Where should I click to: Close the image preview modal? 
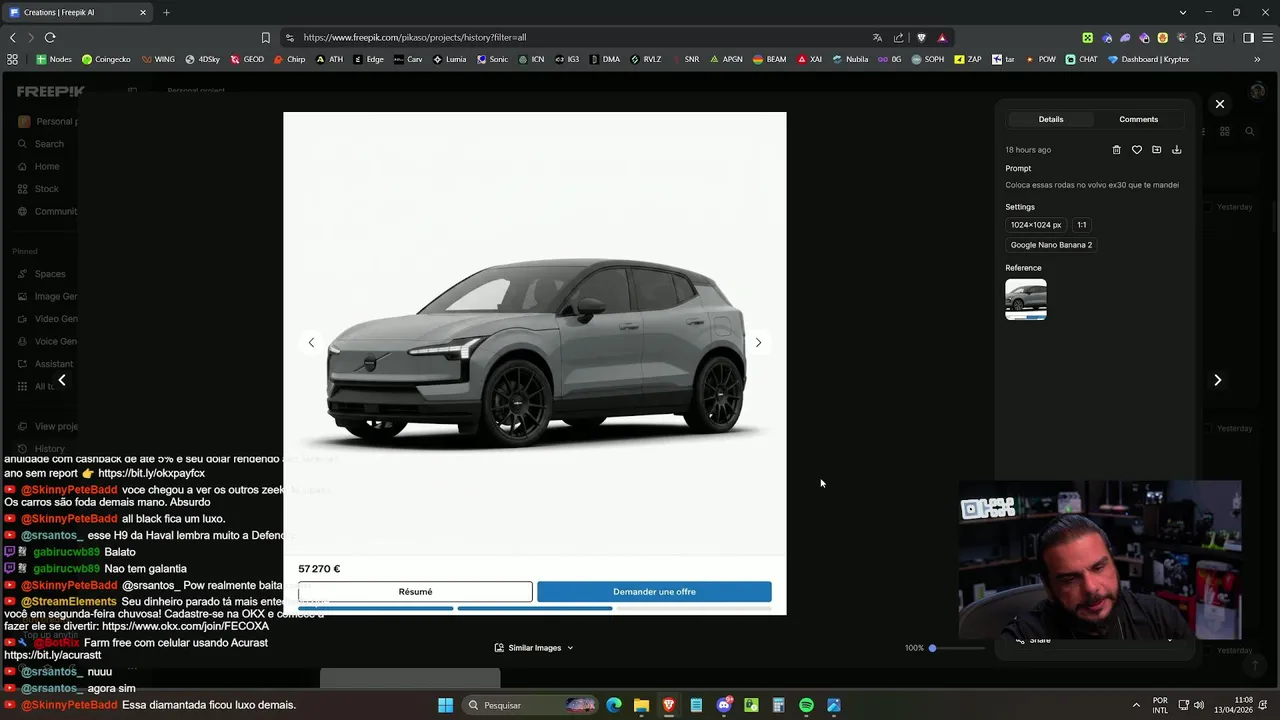[1219, 104]
